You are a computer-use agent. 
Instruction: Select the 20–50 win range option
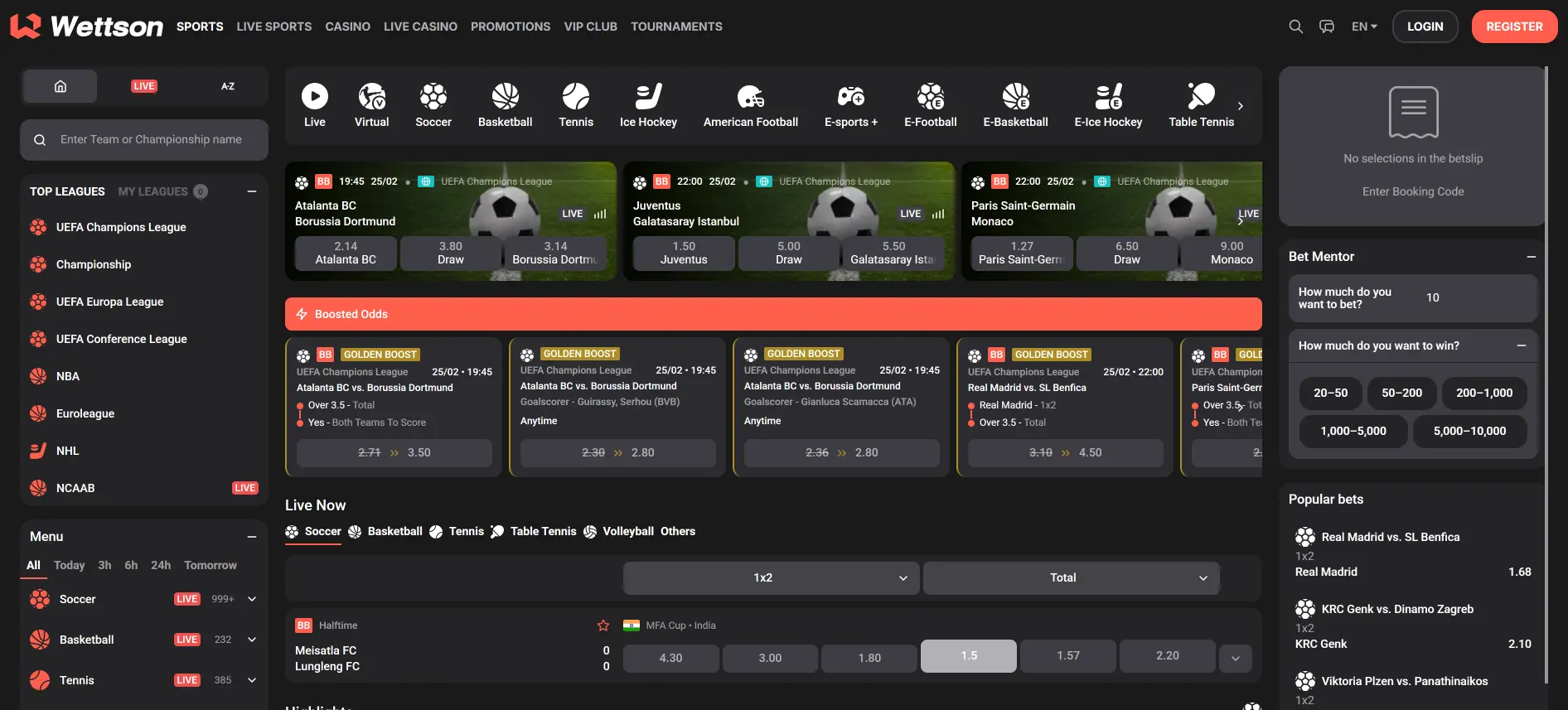(x=1330, y=393)
